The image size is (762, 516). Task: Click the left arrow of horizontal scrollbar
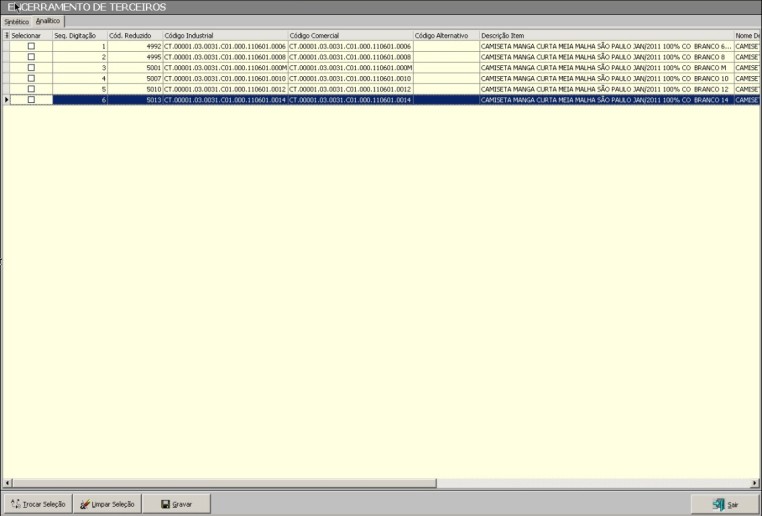point(8,483)
